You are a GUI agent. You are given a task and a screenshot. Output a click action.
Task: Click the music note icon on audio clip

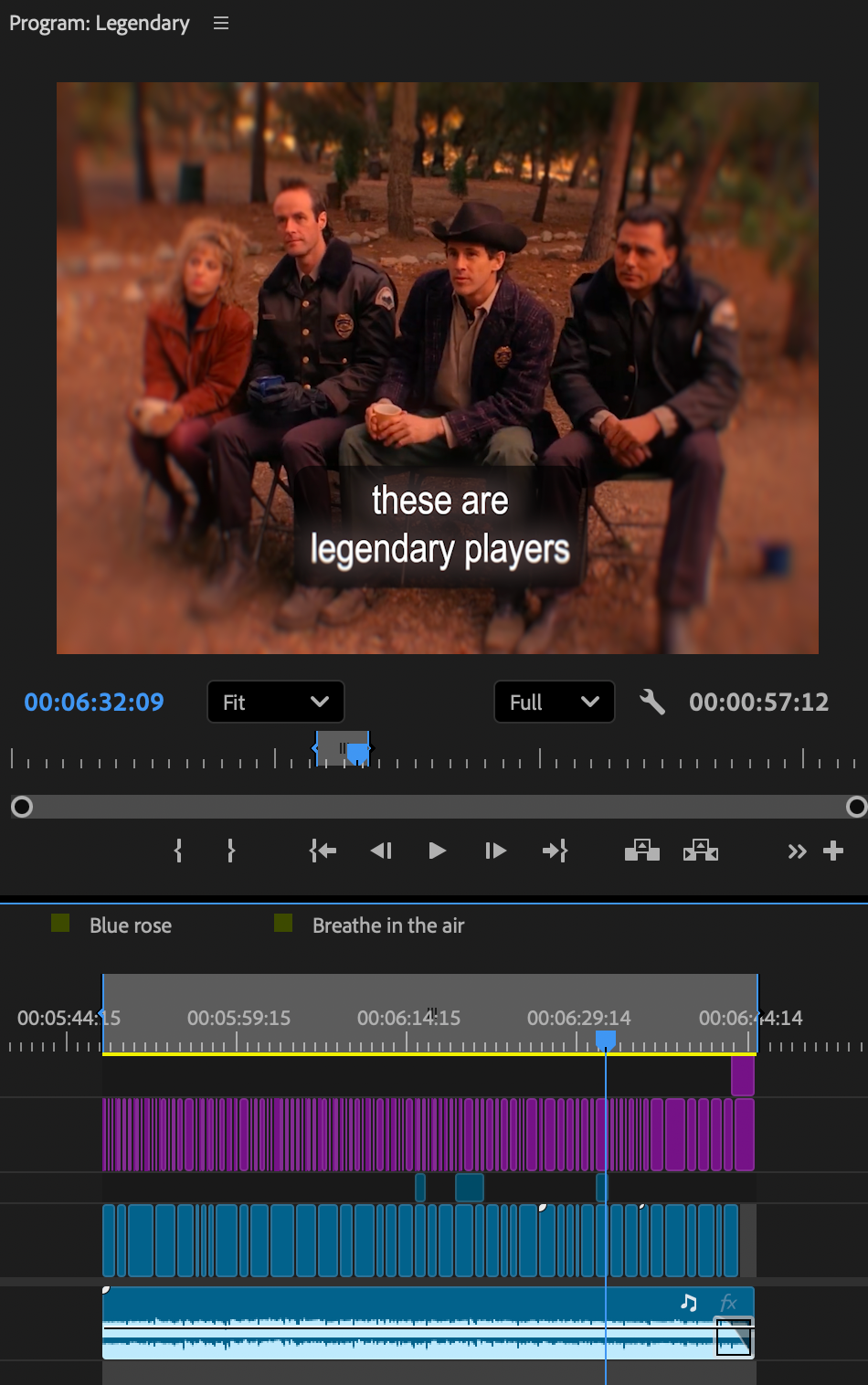[x=689, y=1302]
